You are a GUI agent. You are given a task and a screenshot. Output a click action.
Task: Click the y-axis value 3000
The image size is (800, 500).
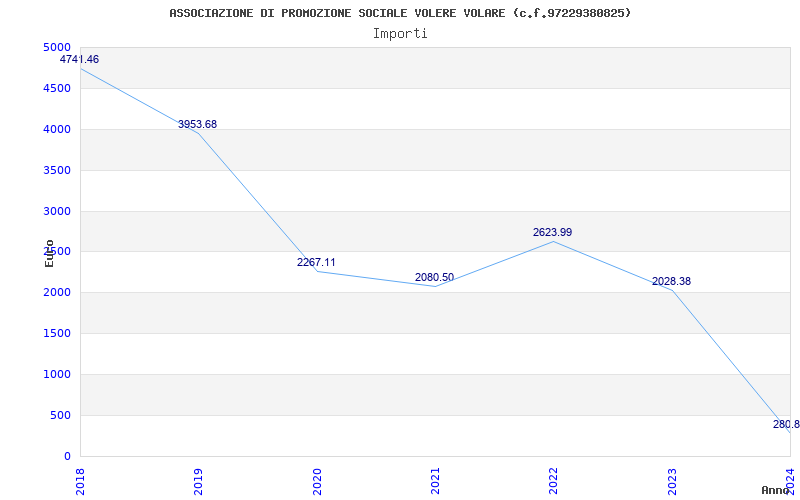pos(57,211)
